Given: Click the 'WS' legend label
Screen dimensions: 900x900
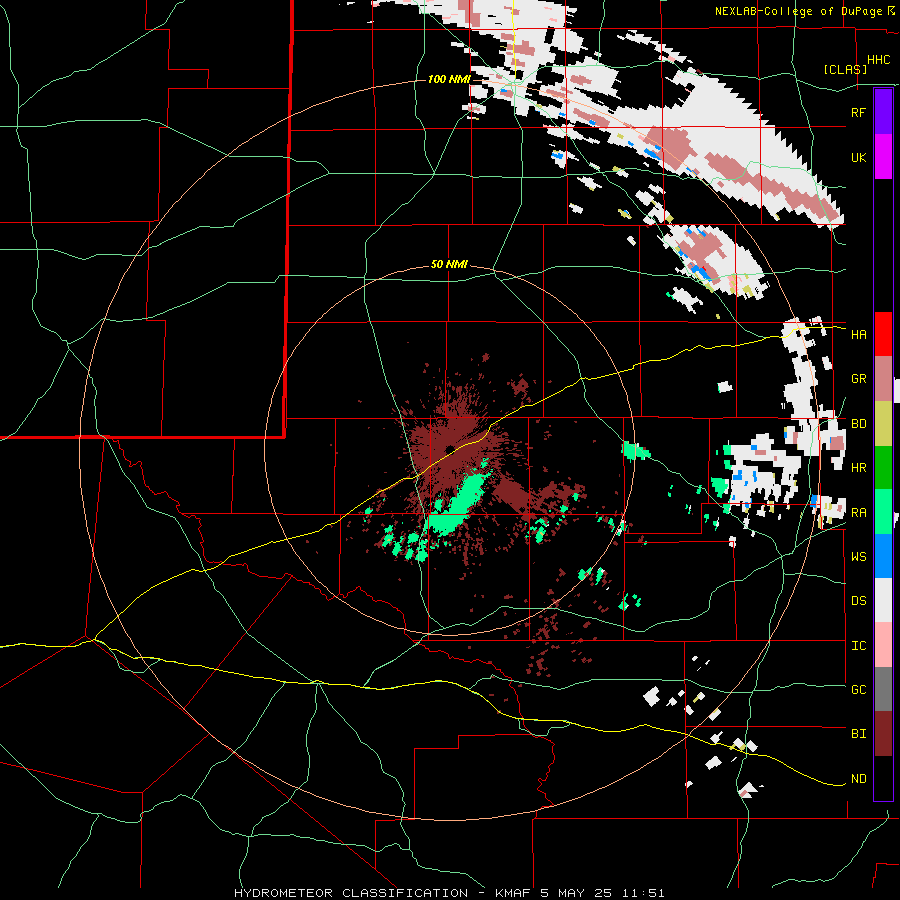Looking at the screenshot, I should point(858,557).
